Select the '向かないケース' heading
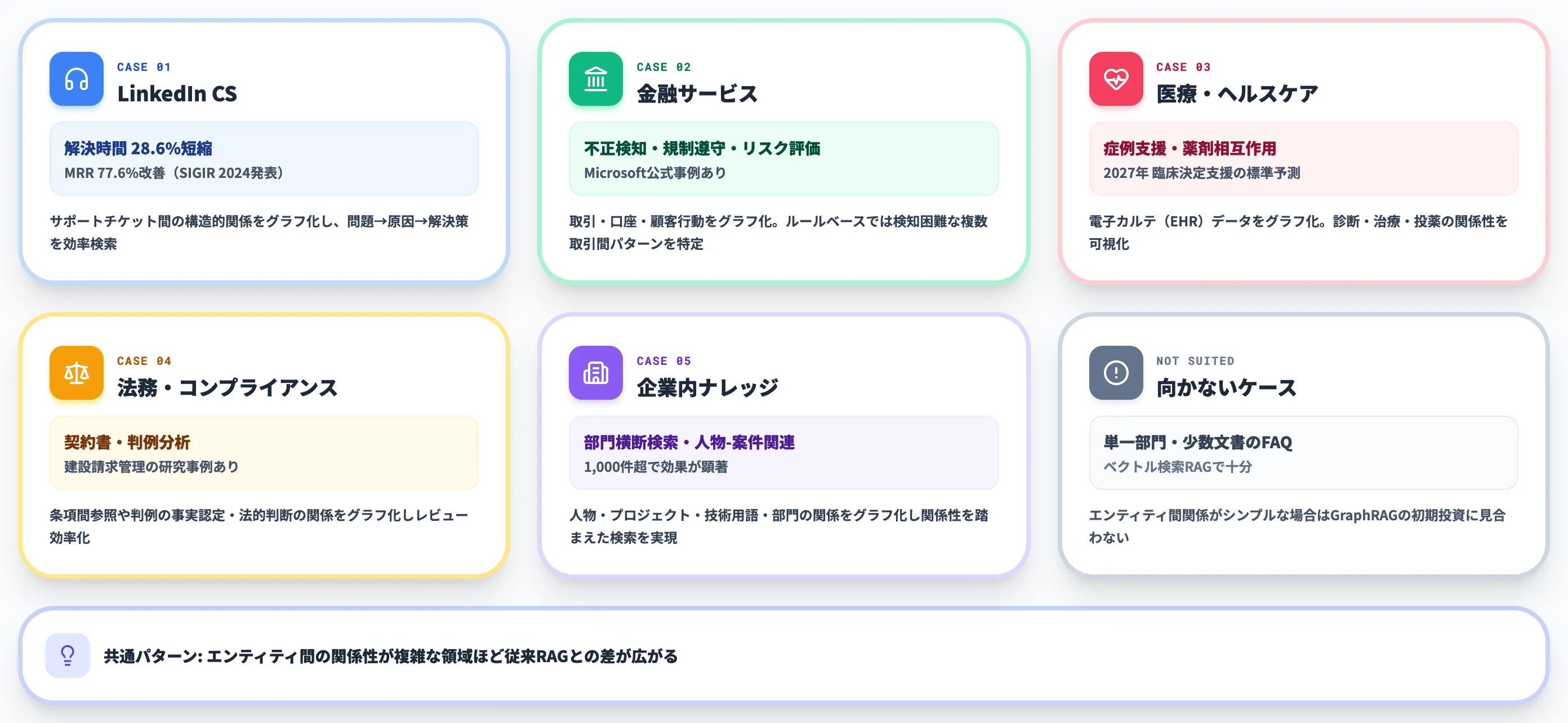 1226,387
